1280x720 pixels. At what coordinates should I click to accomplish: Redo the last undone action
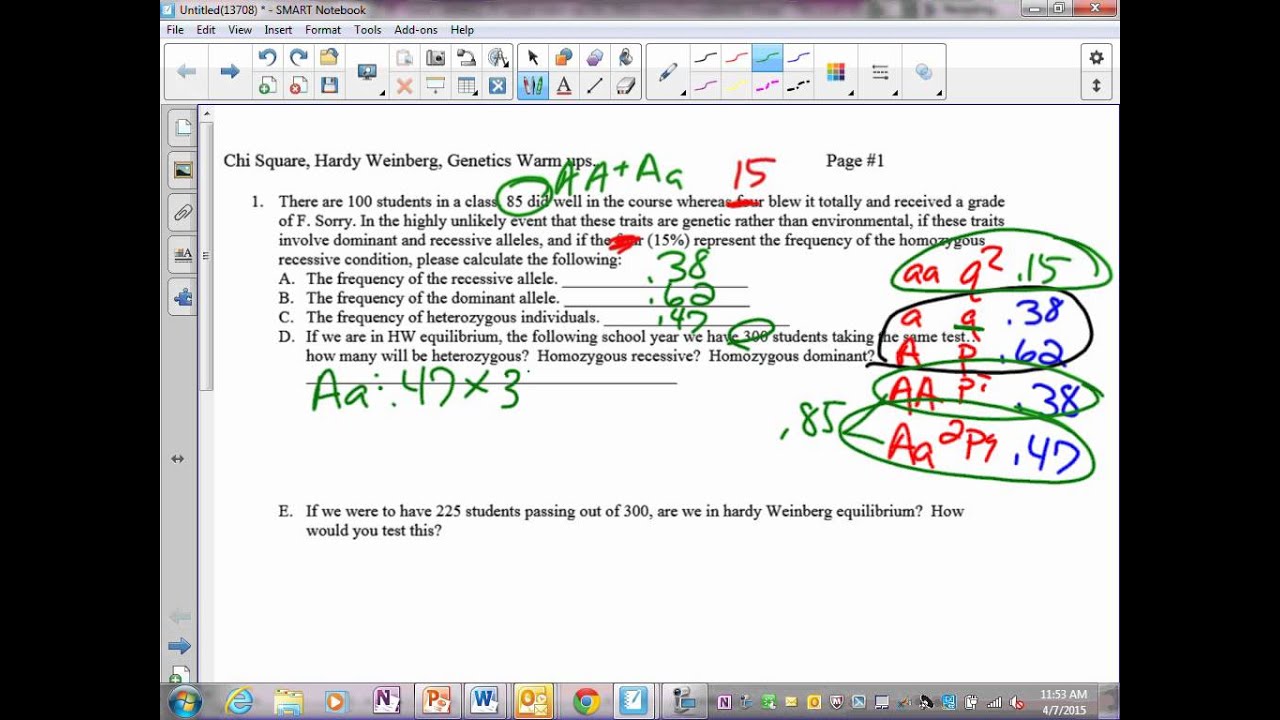298,58
